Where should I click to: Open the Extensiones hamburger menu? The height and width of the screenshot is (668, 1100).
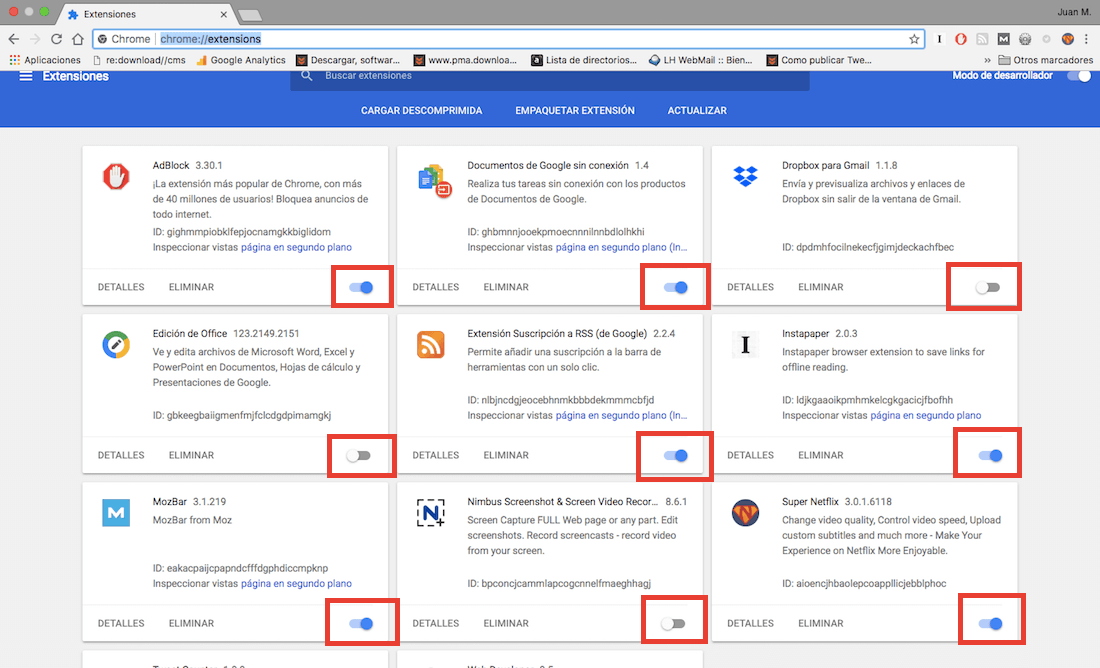point(26,76)
